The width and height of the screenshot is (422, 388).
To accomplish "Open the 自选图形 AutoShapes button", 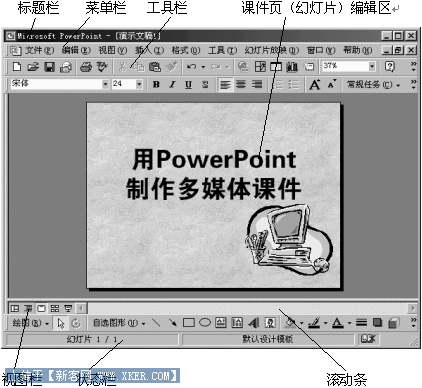I will point(119,323).
